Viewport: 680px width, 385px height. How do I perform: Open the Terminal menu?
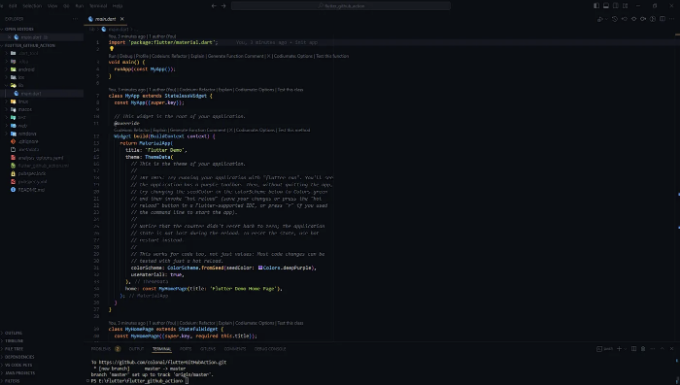[x=98, y=6]
